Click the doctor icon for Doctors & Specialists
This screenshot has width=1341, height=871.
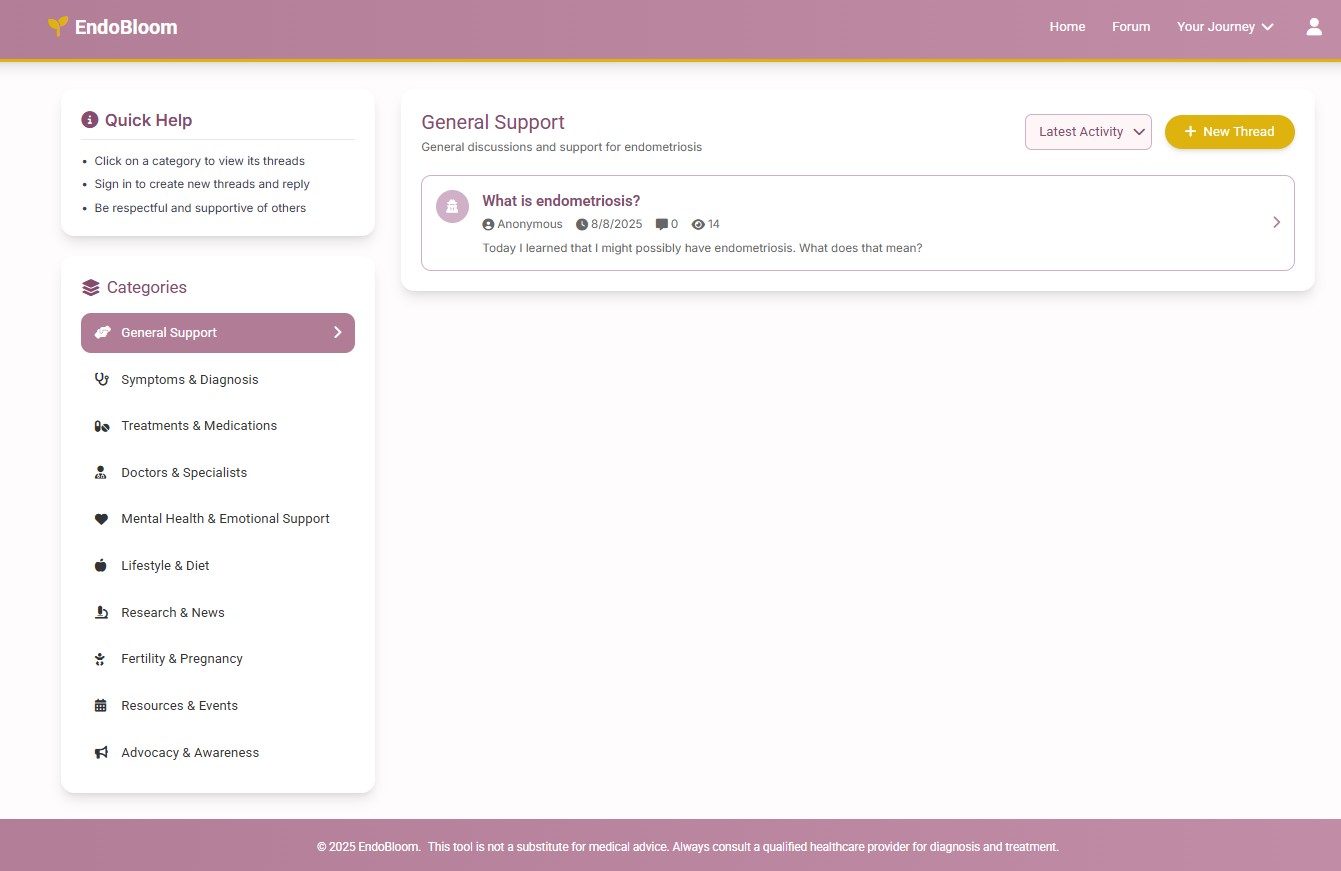pos(101,473)
